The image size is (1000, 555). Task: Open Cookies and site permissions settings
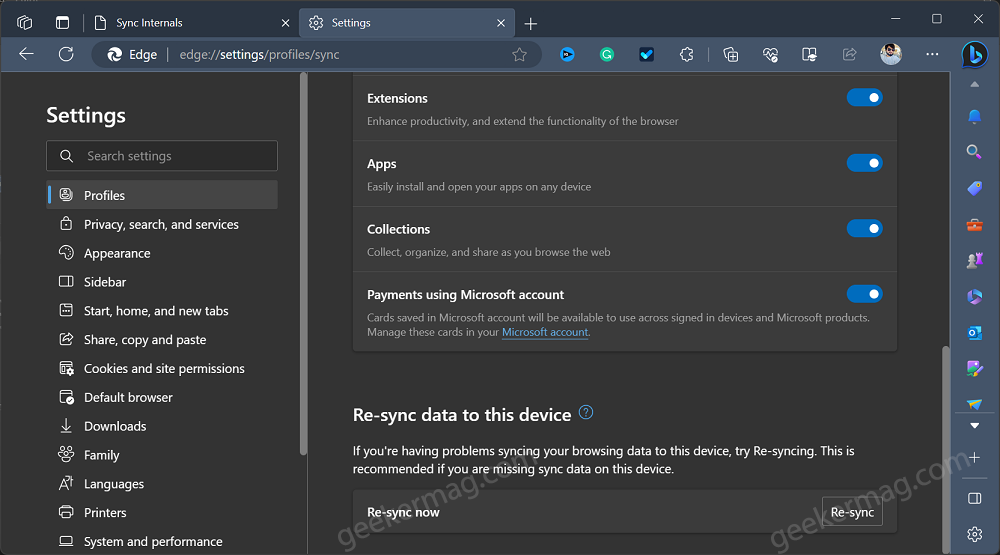coord(162,368)
